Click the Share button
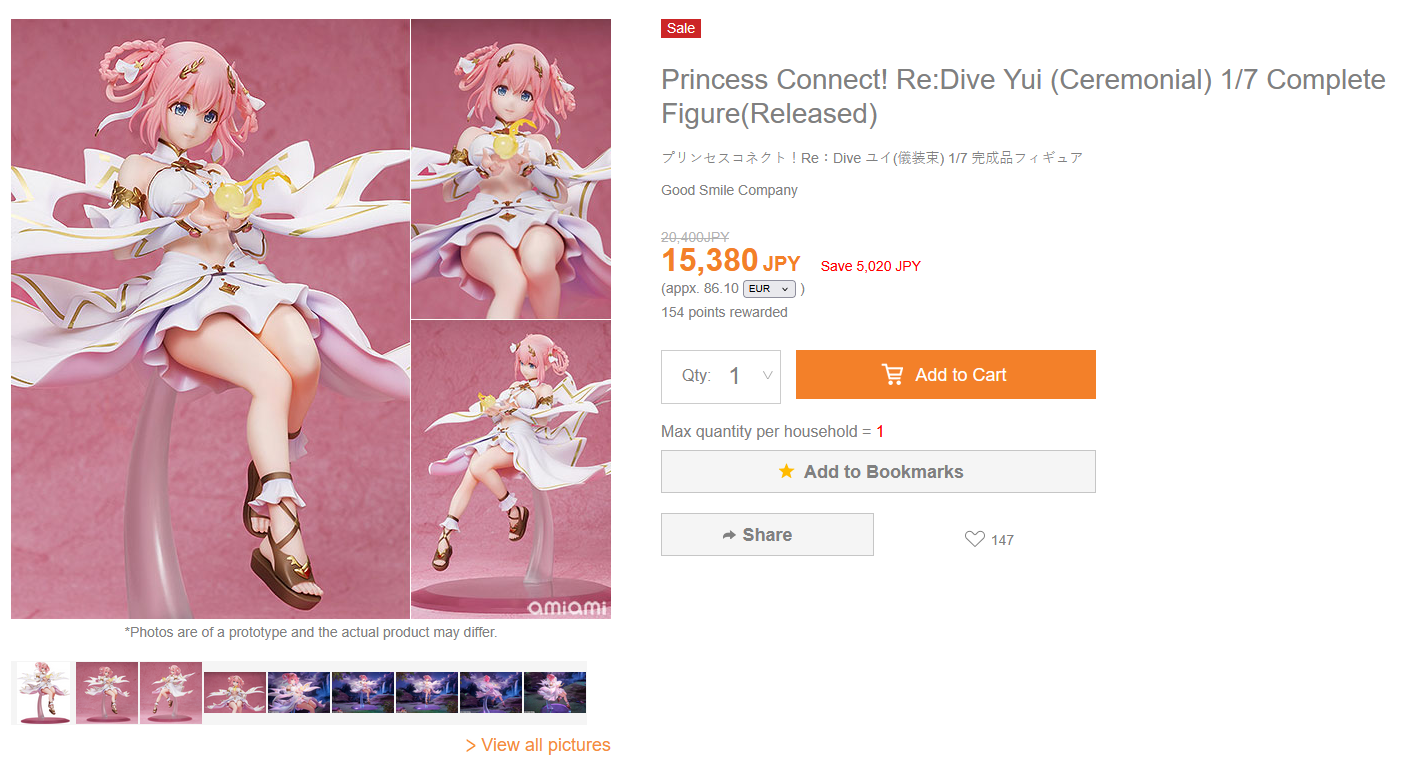Viewport: 1401px width, 763px height. tap(767, 535)
